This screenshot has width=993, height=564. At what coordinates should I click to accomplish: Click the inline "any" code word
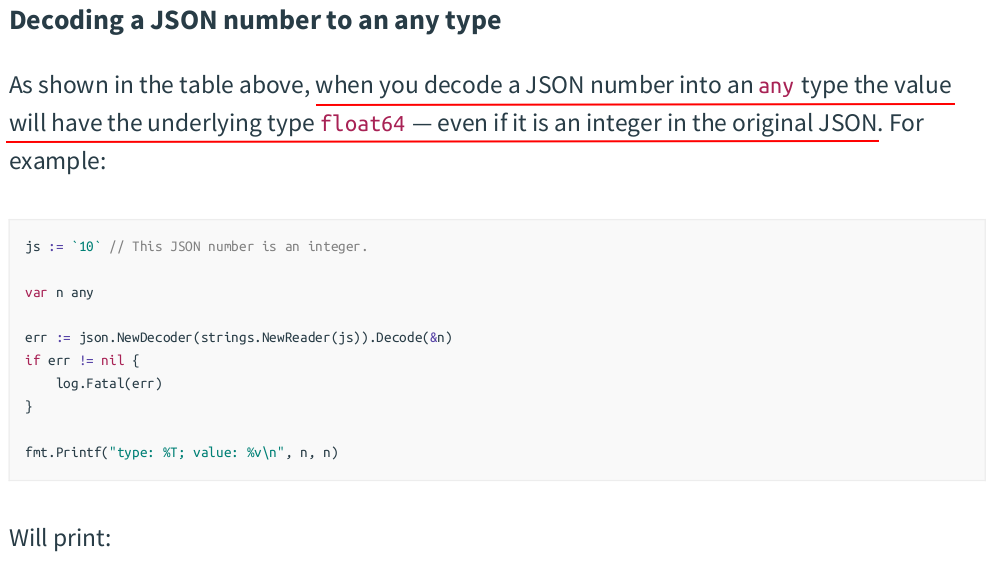click(x=776, y=86)
